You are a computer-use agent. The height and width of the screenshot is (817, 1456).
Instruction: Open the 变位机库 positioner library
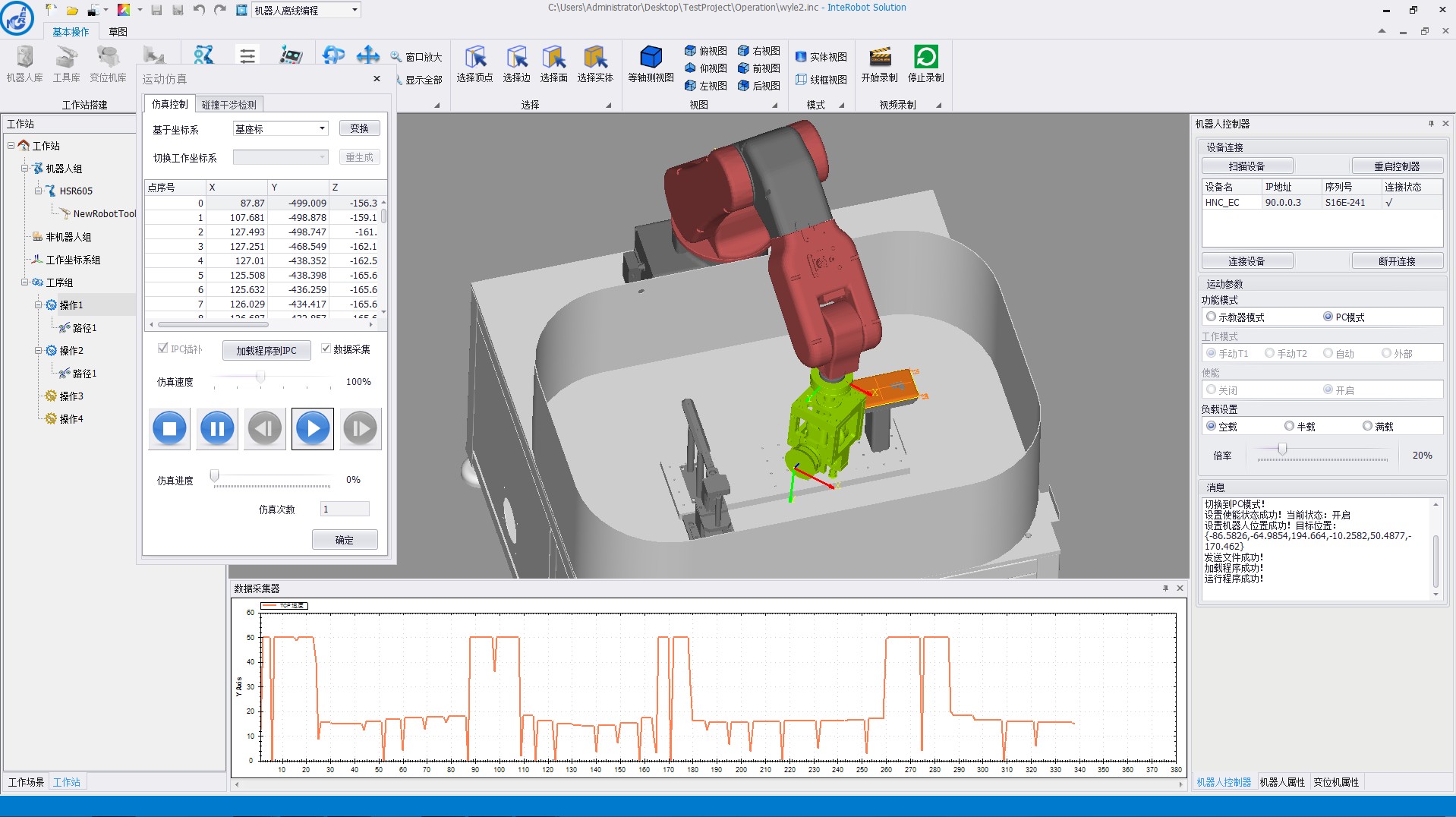tap(108, 65)
